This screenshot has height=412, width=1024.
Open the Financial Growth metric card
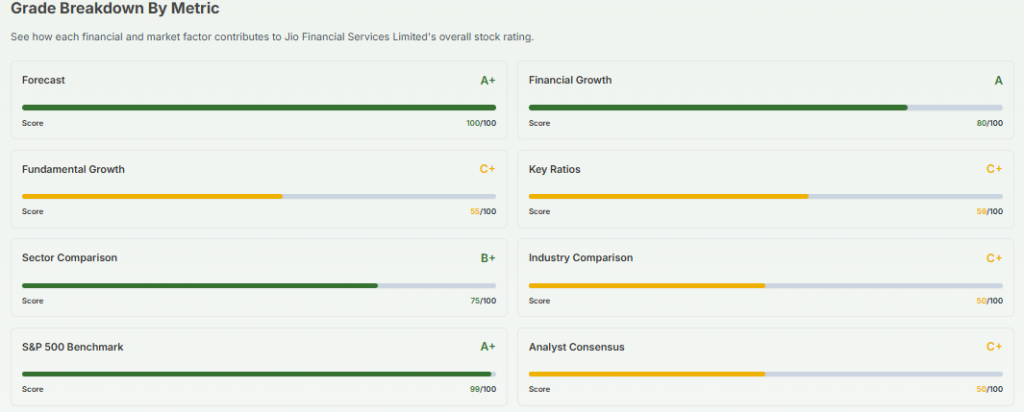point(765,100)
